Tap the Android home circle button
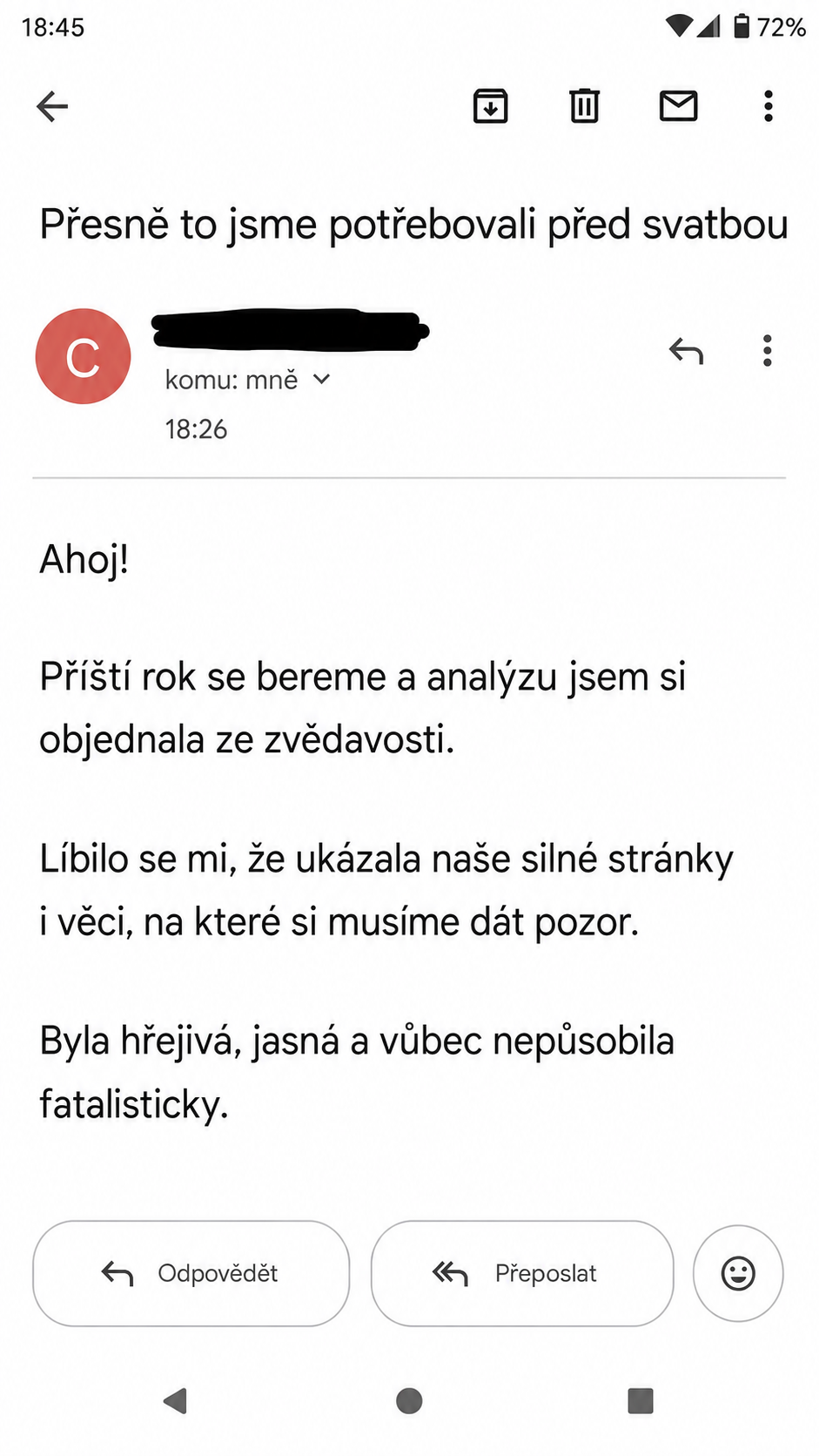 tap(409, 1400)
